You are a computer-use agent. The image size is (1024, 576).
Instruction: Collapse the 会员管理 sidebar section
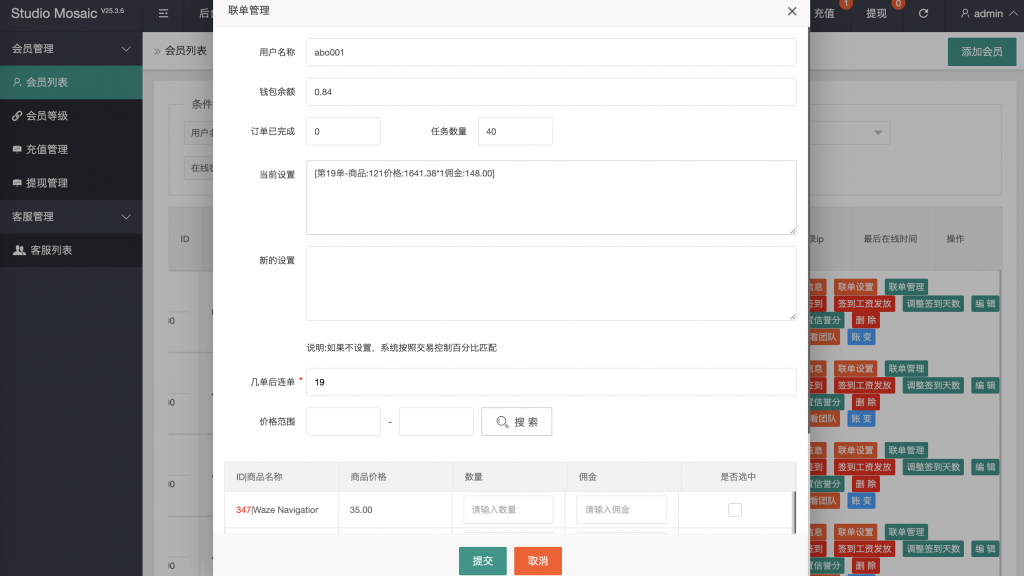[71, 47]
